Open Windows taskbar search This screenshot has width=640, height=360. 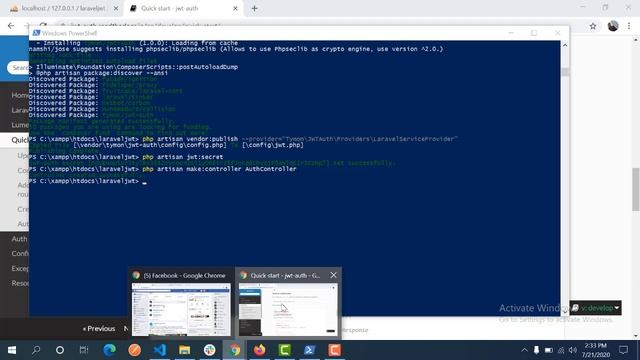coord(36,350)
